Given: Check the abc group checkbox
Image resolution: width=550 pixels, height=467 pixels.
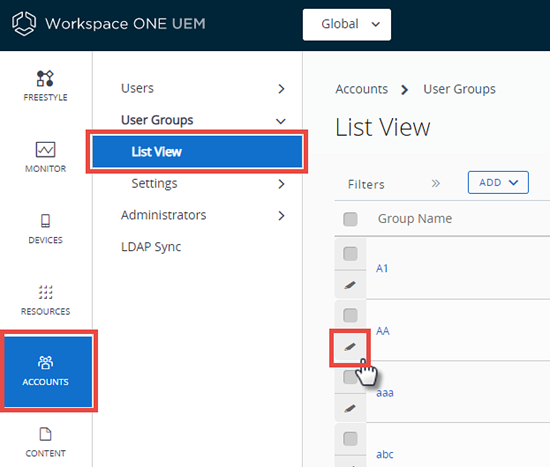Looking at the screenshot, I should pos(350,439).
